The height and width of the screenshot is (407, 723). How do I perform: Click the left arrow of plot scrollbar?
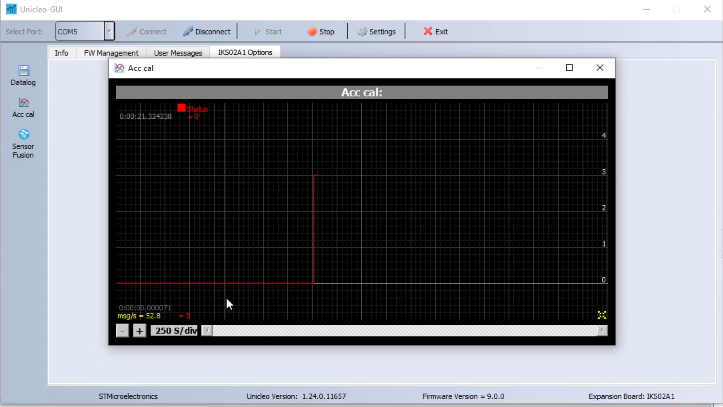[207, 330]
